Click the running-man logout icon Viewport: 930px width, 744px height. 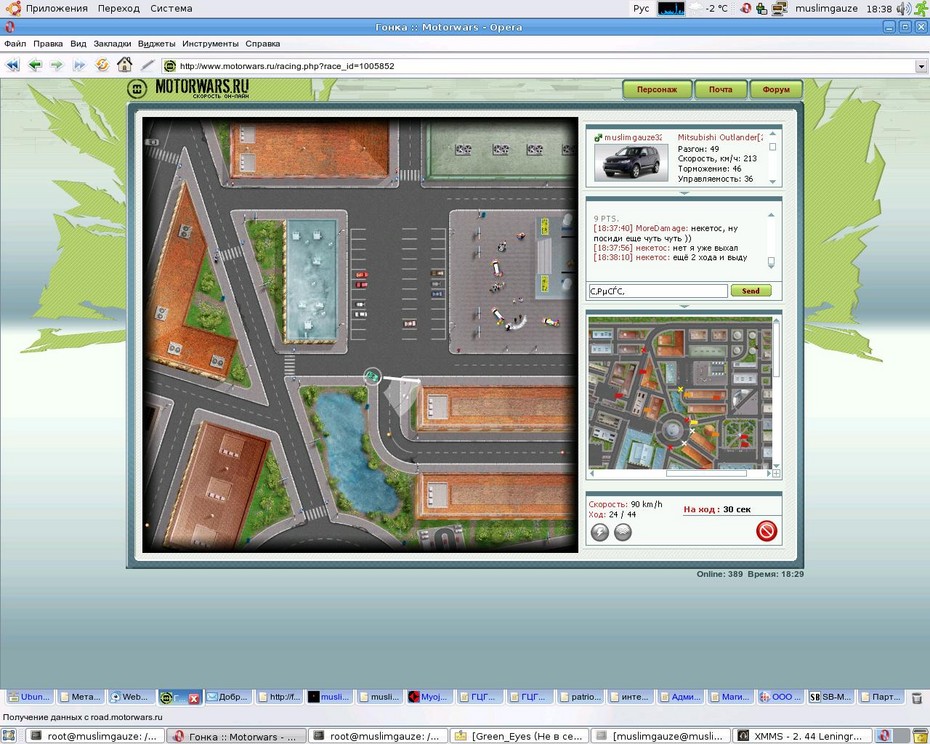tap(921, 8)
